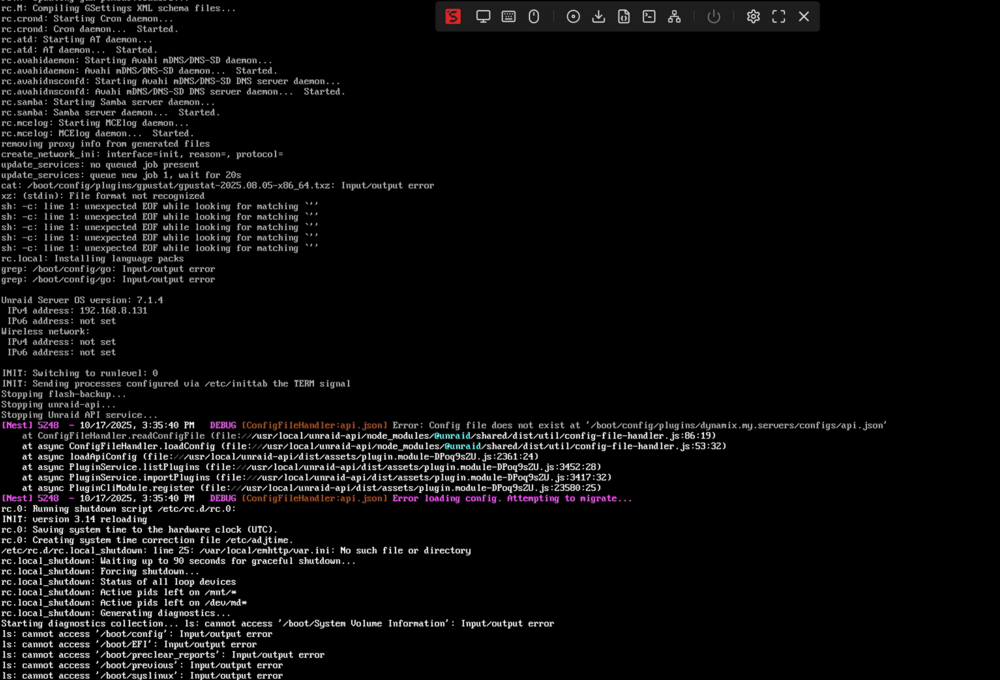
Task: Click 'removing proxy info from generated files' line
Action: (105, 144)
